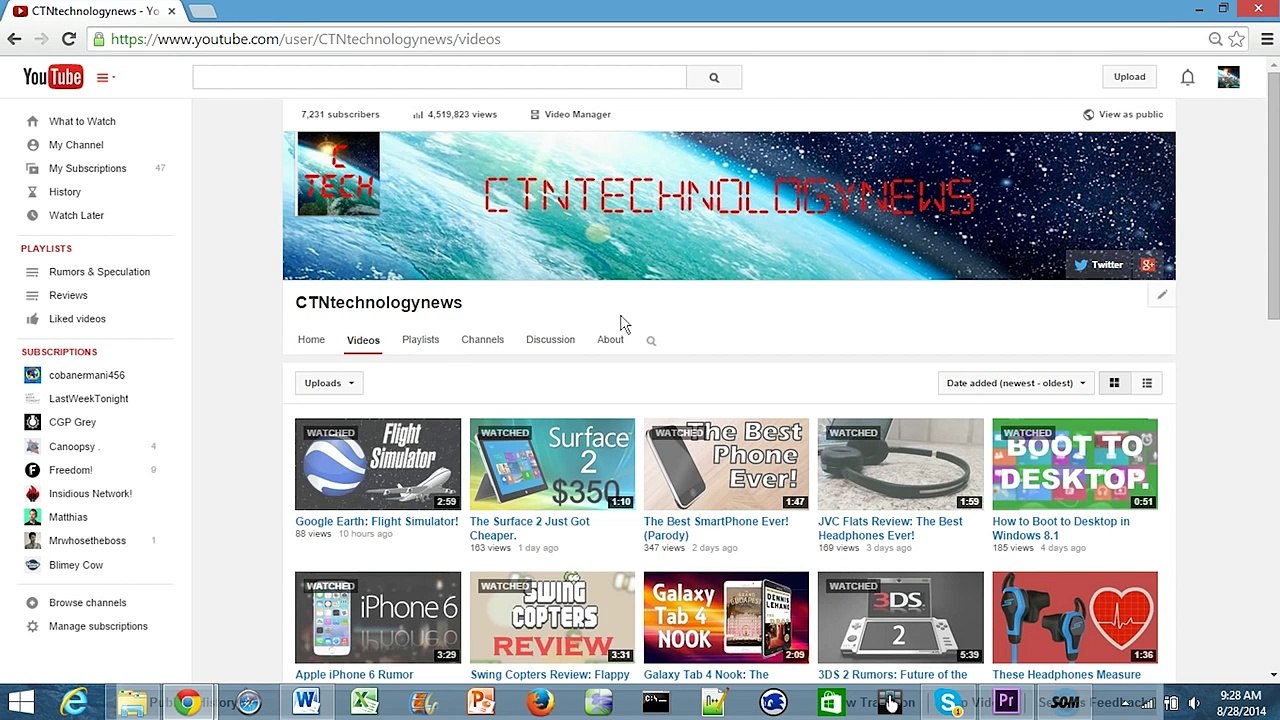Open Watch Later list
Image resolution: width=1280 pixels, height=720 pixels.
click(76, 215)
